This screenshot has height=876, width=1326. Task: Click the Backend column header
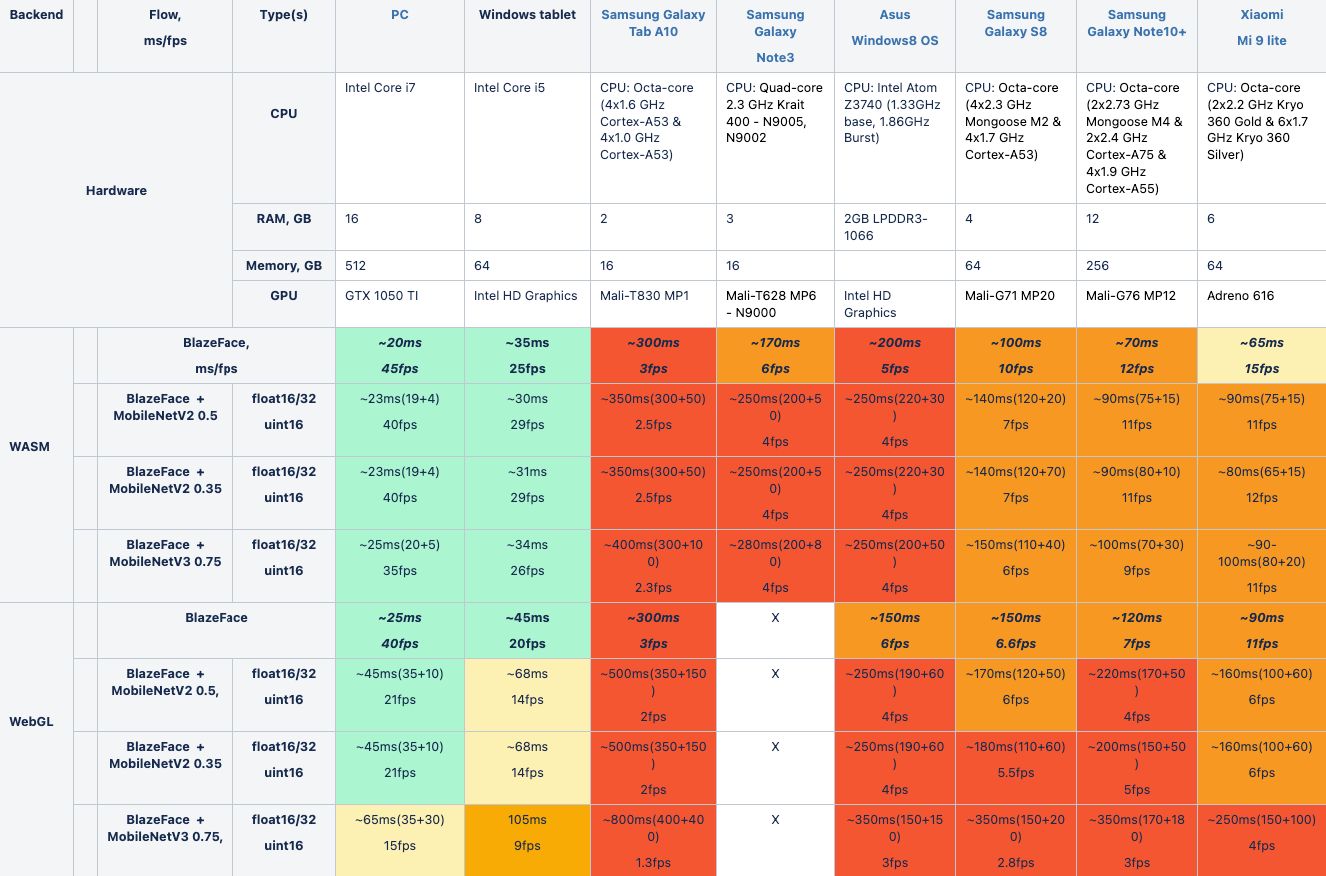pyautogui.click(x=36, y=15)
